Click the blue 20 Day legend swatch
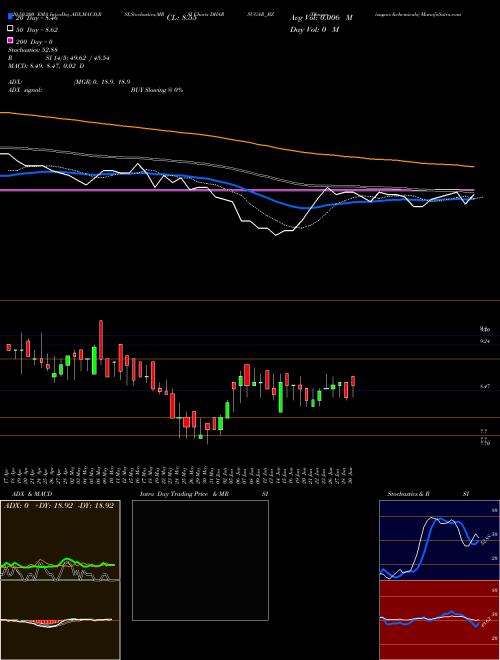 10,16
